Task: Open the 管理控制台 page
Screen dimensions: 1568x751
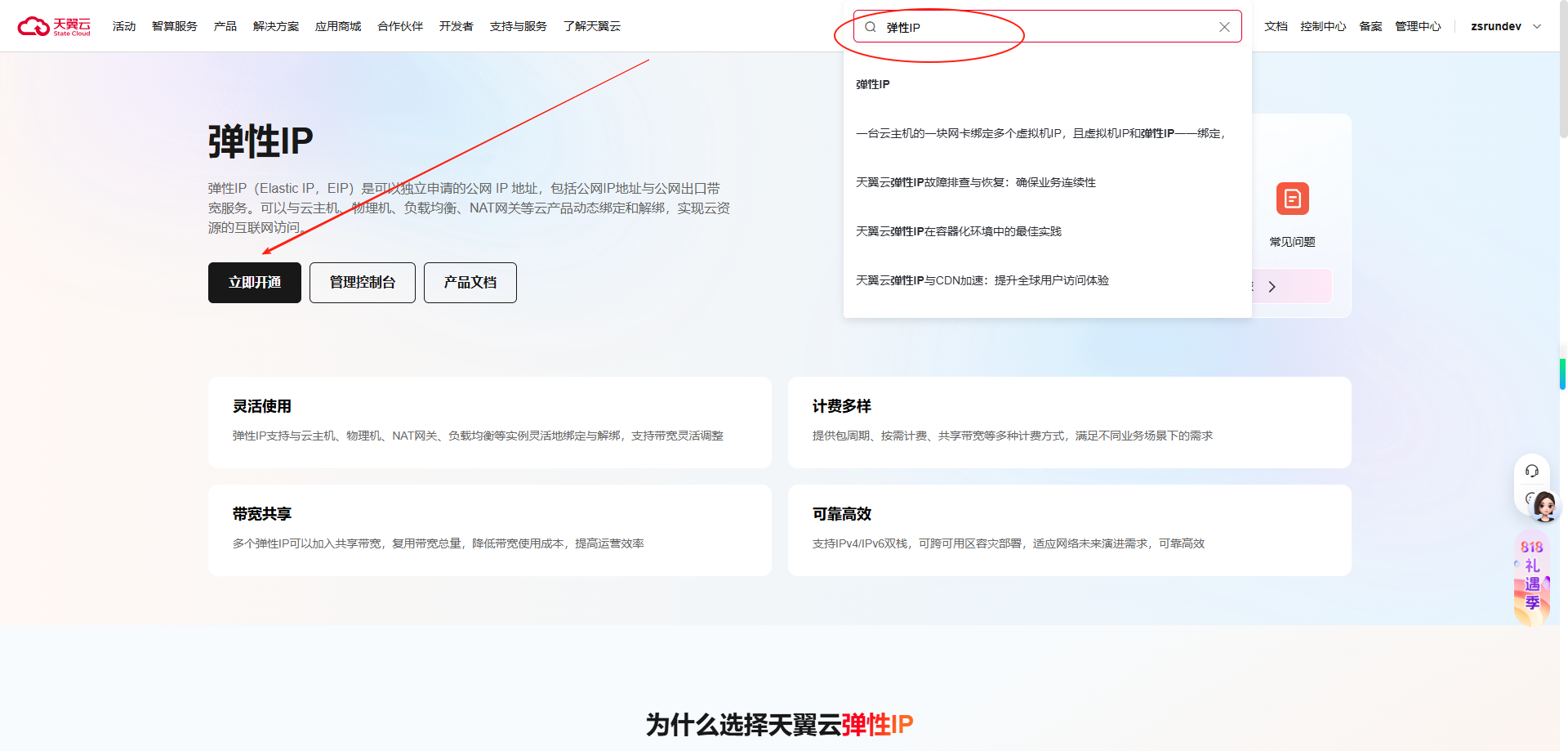Action: (x=362, y=282)
